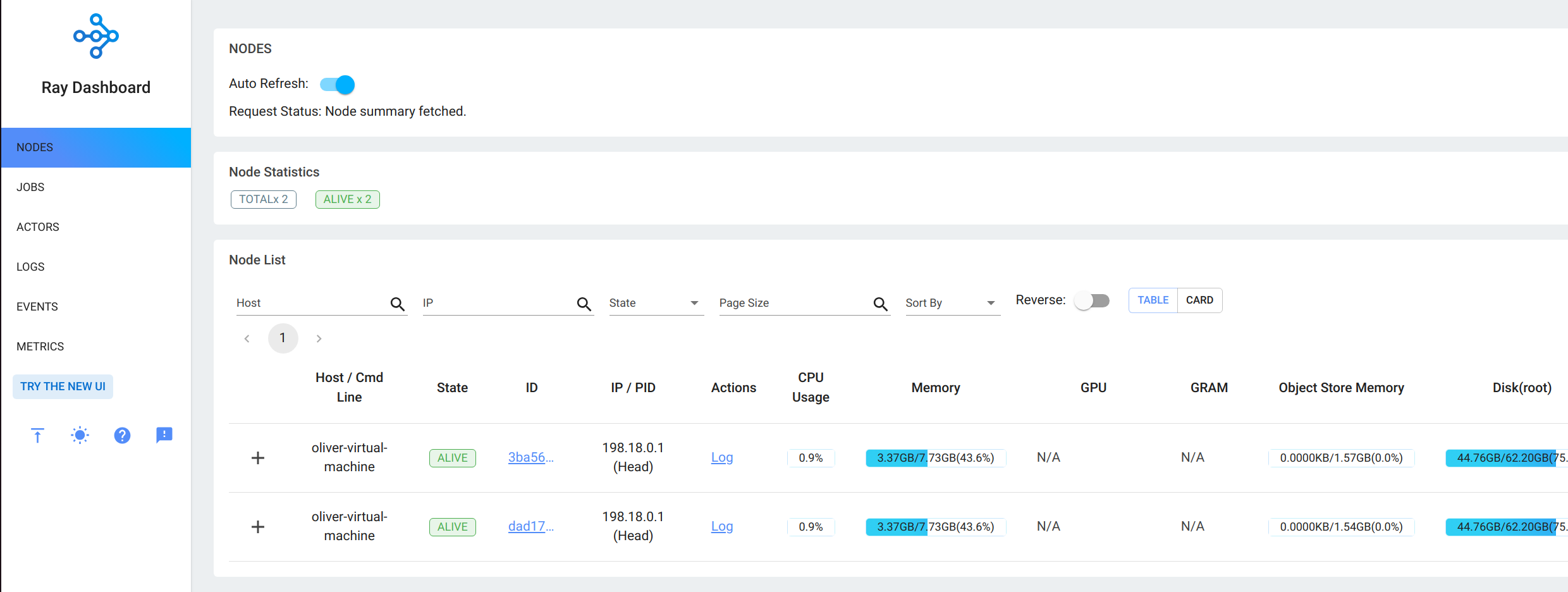Open node ID link 3ba56...

[x=530, y=457]
